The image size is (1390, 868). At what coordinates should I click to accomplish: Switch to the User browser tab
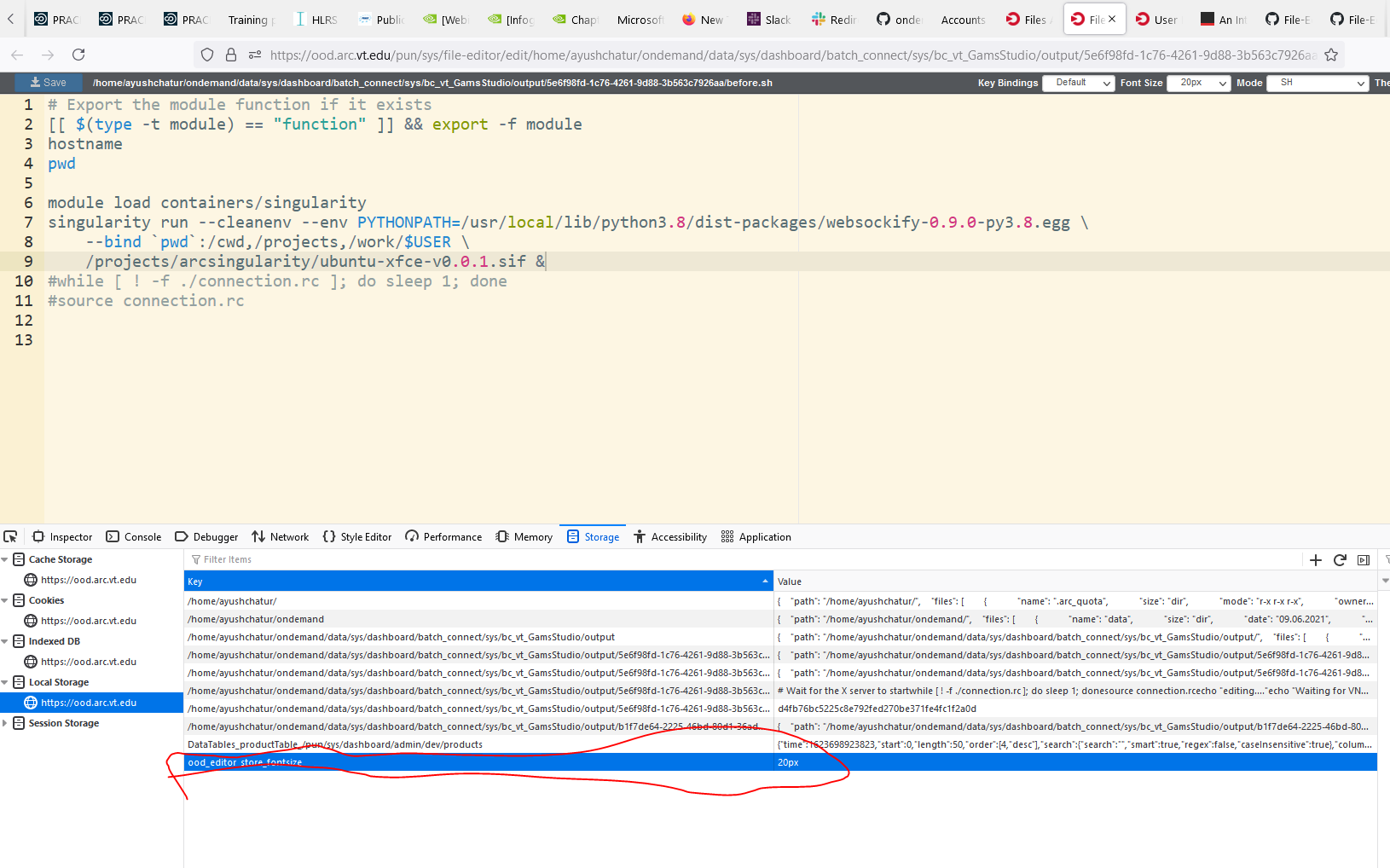(x=1158, y=19)
